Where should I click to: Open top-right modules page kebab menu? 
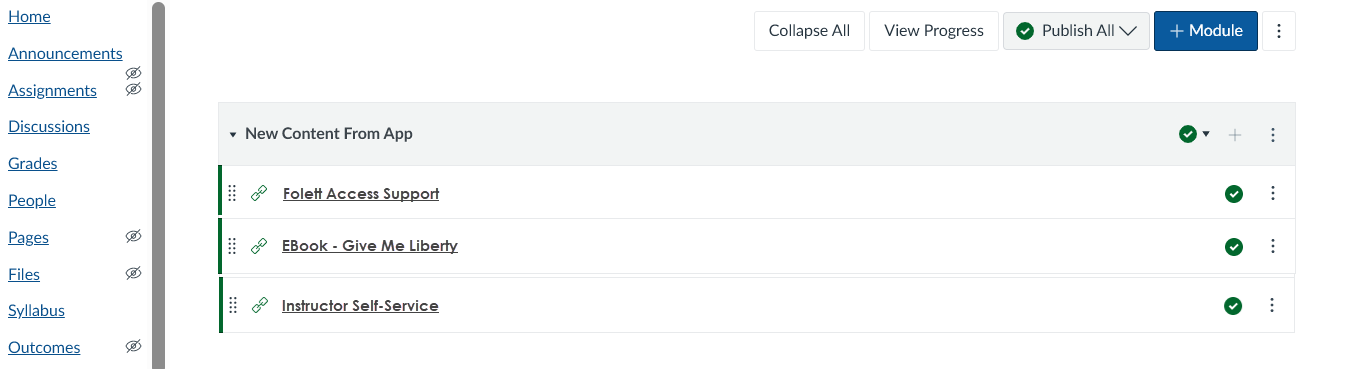pyautogui.click(x=1279, y=31)
